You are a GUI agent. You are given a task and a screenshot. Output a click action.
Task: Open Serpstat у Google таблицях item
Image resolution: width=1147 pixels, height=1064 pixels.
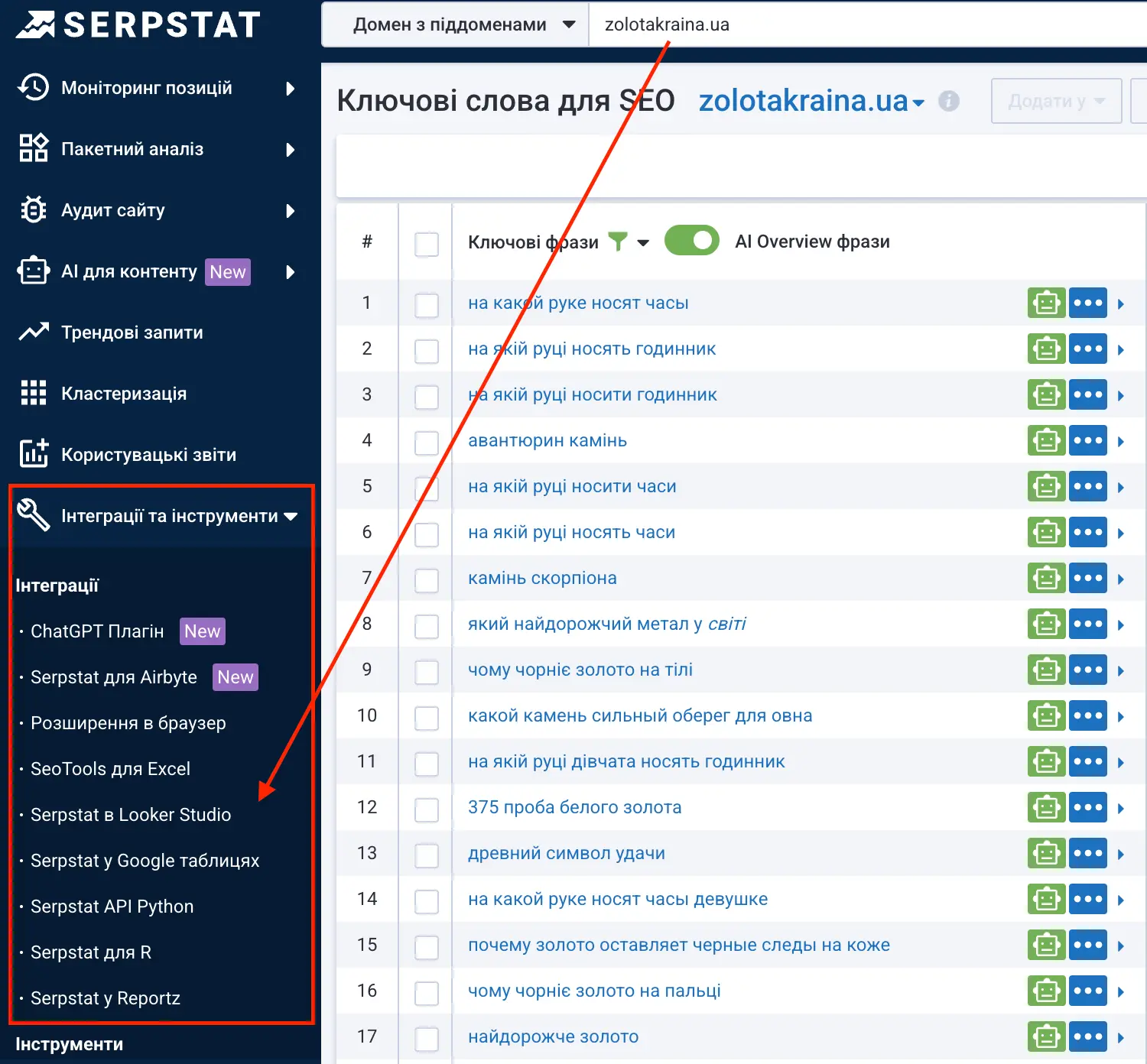click(145, 861)
